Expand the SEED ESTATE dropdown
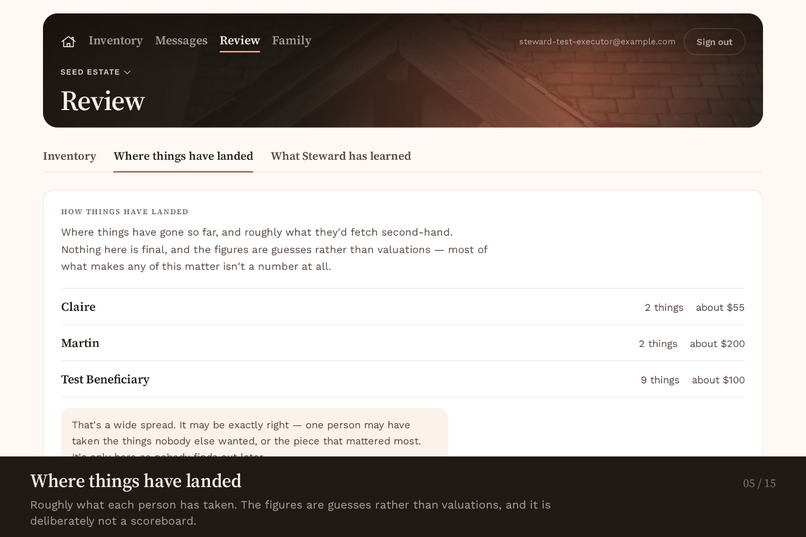806x537 pixels. [x=96, y=72]
